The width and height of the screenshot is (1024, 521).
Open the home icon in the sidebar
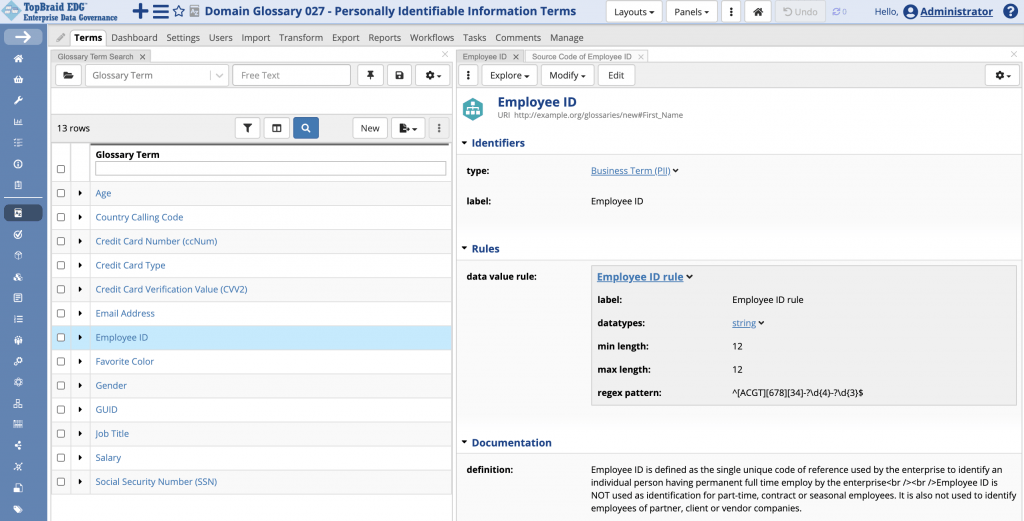click(18, 59)
